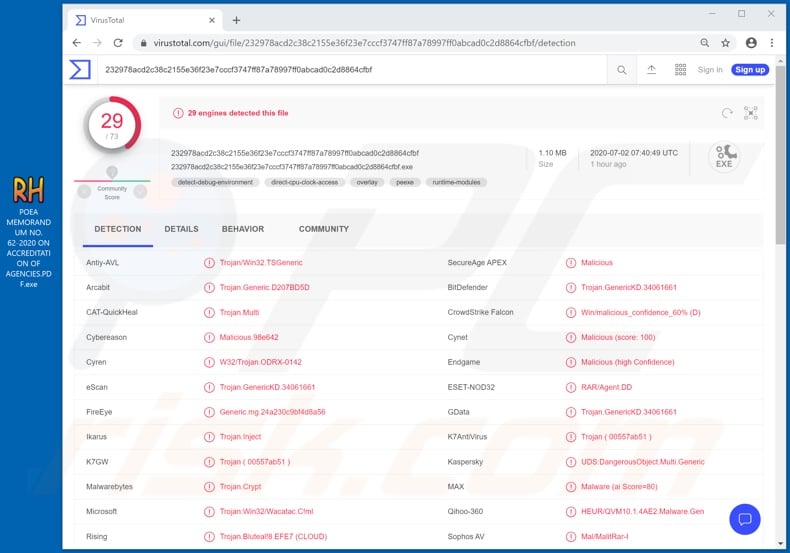The height and width of the screenshot is (553, 790).
Task: Open the apps grid icon
Action: click(x=680, y=70)
